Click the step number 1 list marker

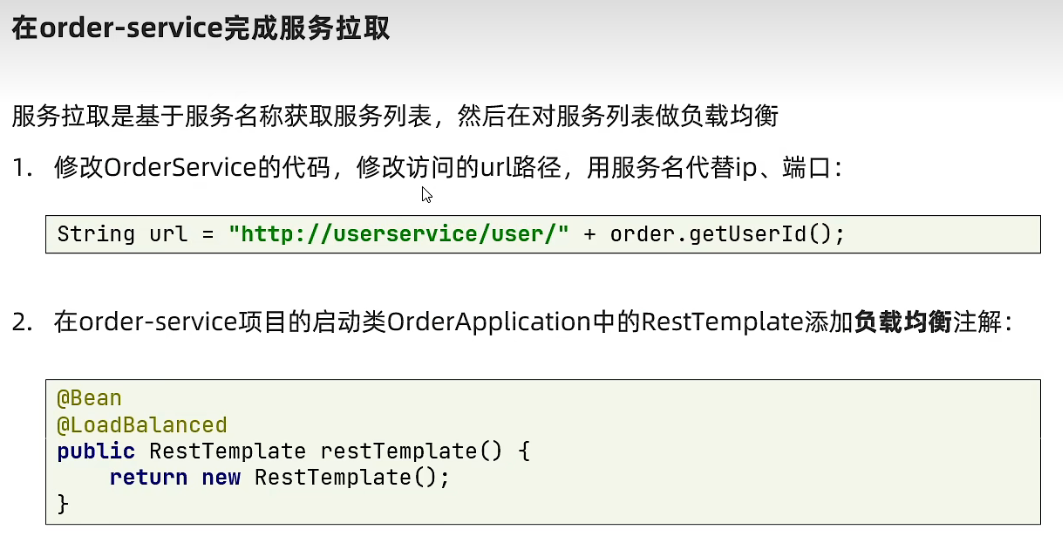pos(22,168)
